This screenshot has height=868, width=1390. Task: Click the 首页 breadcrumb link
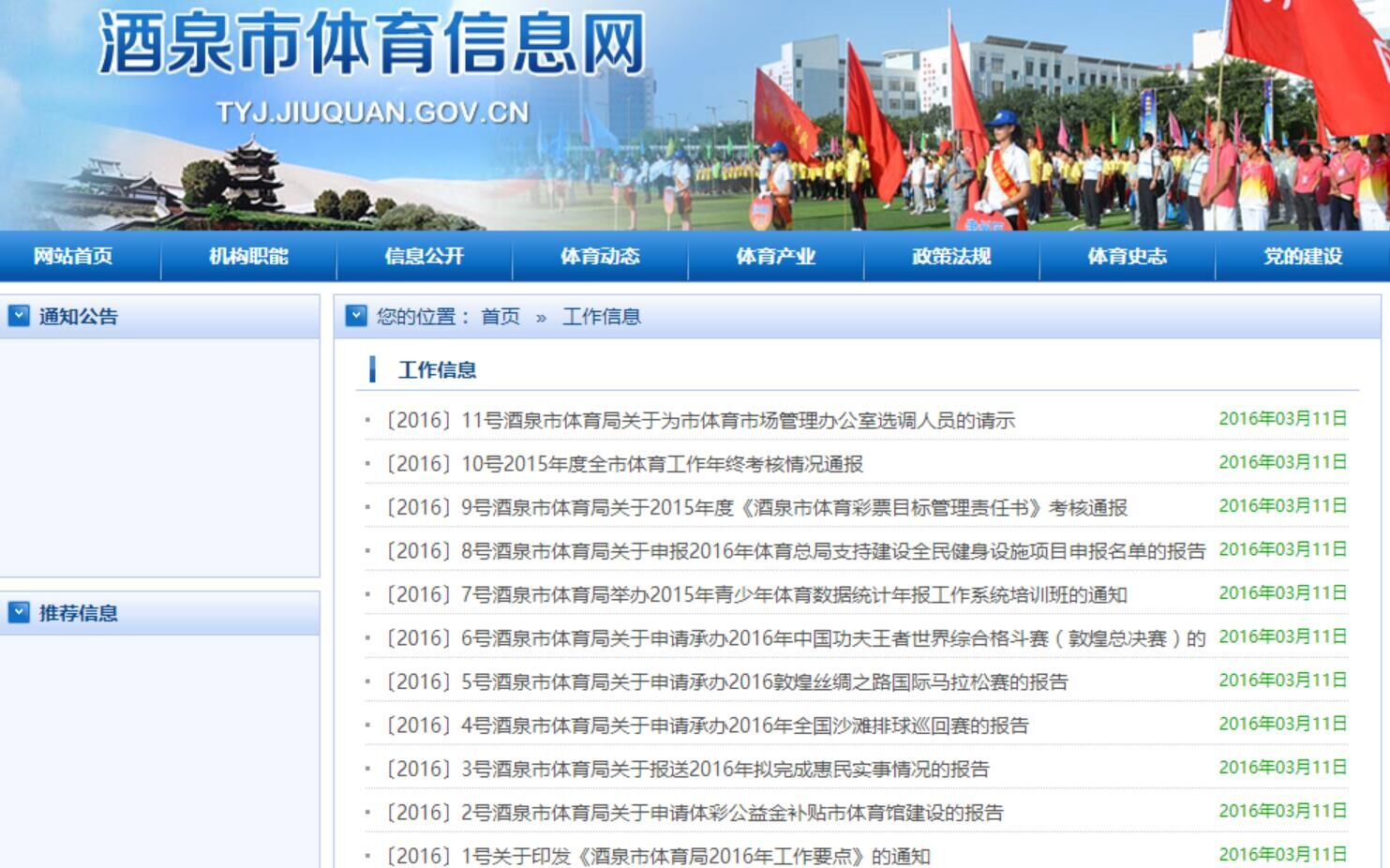[x=500, y=317]
